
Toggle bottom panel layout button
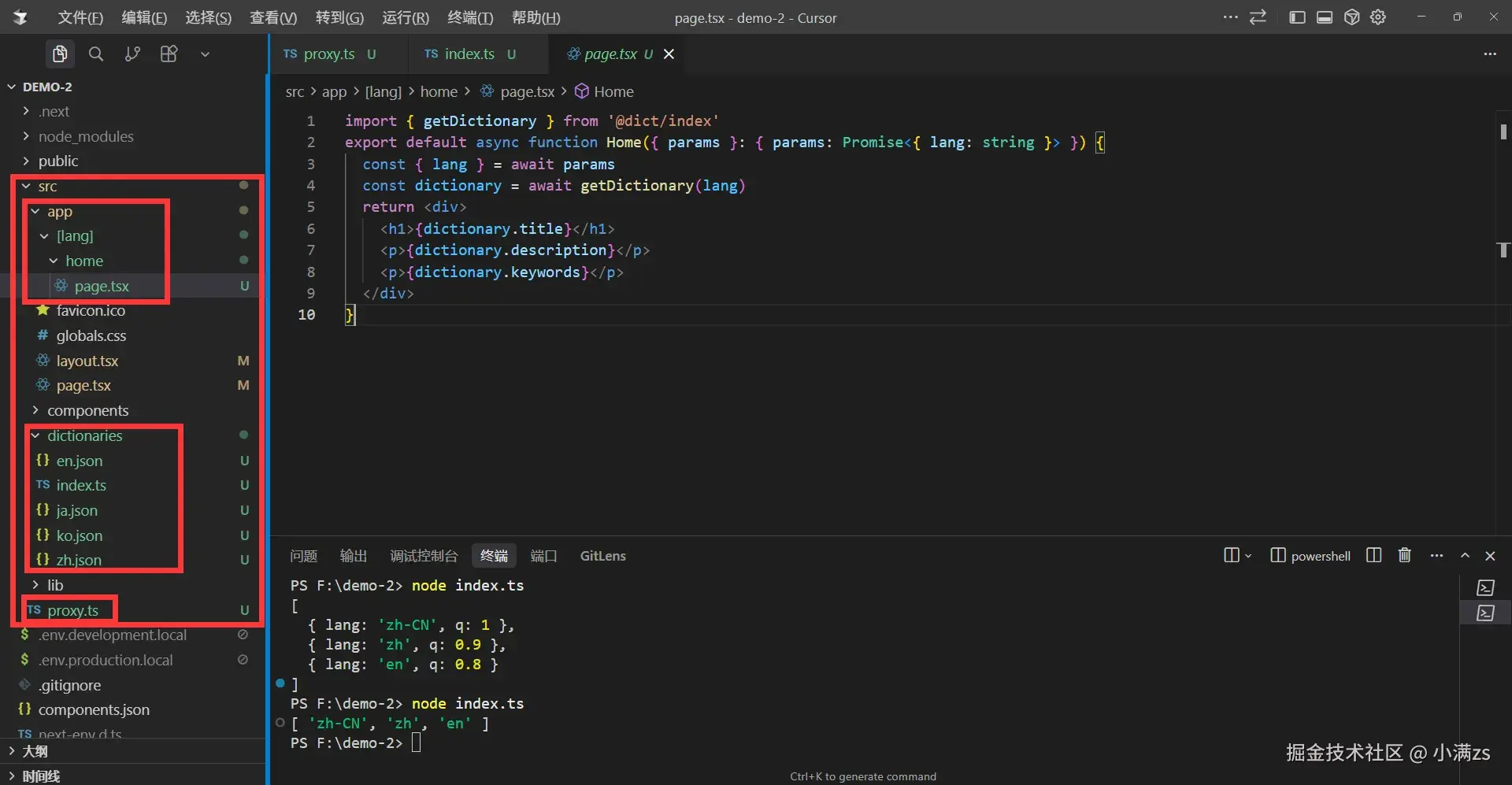click(x=1325, y=17)
